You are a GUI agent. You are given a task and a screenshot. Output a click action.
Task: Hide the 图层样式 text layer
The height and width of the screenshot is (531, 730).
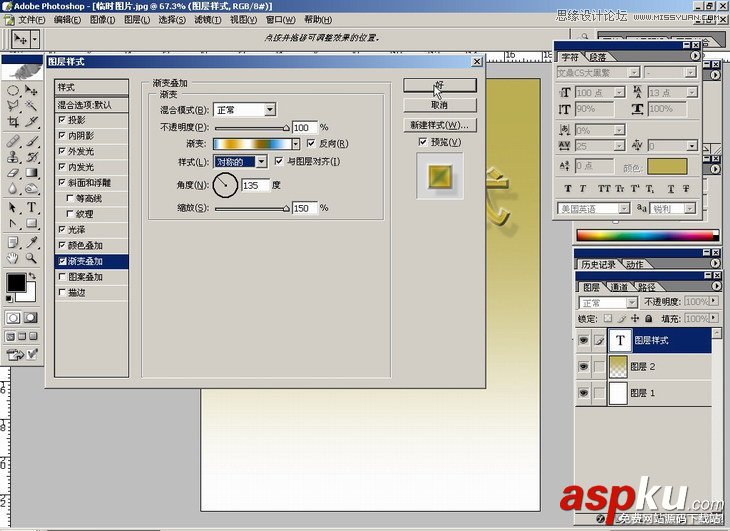(x=583, y=341)
